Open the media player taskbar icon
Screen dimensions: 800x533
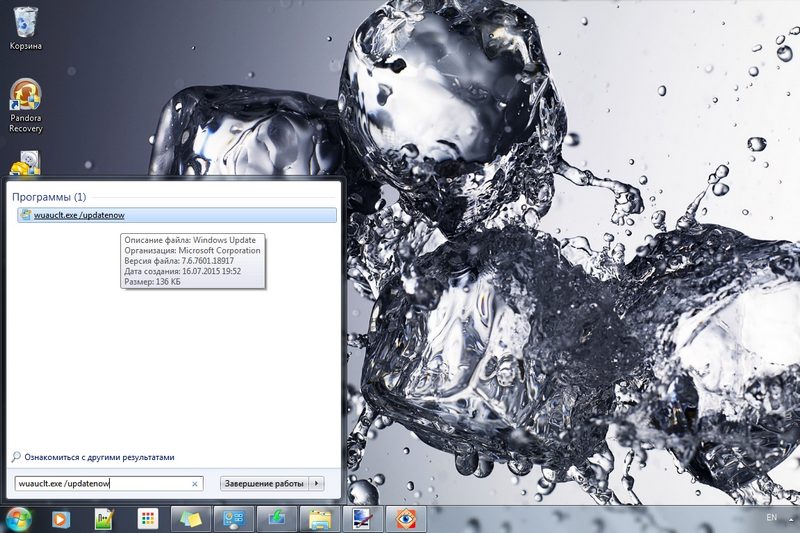click(x=60, y=519)
